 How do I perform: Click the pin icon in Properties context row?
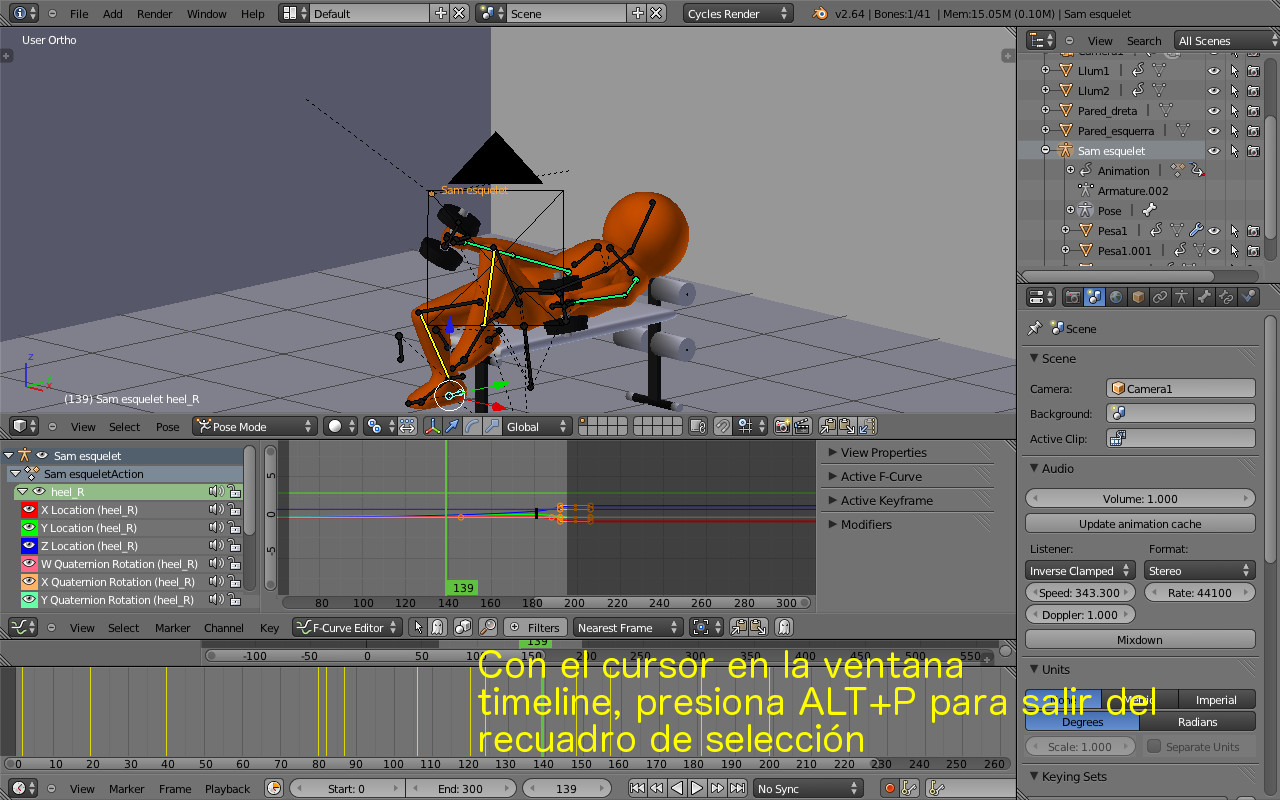(1035, 328)
